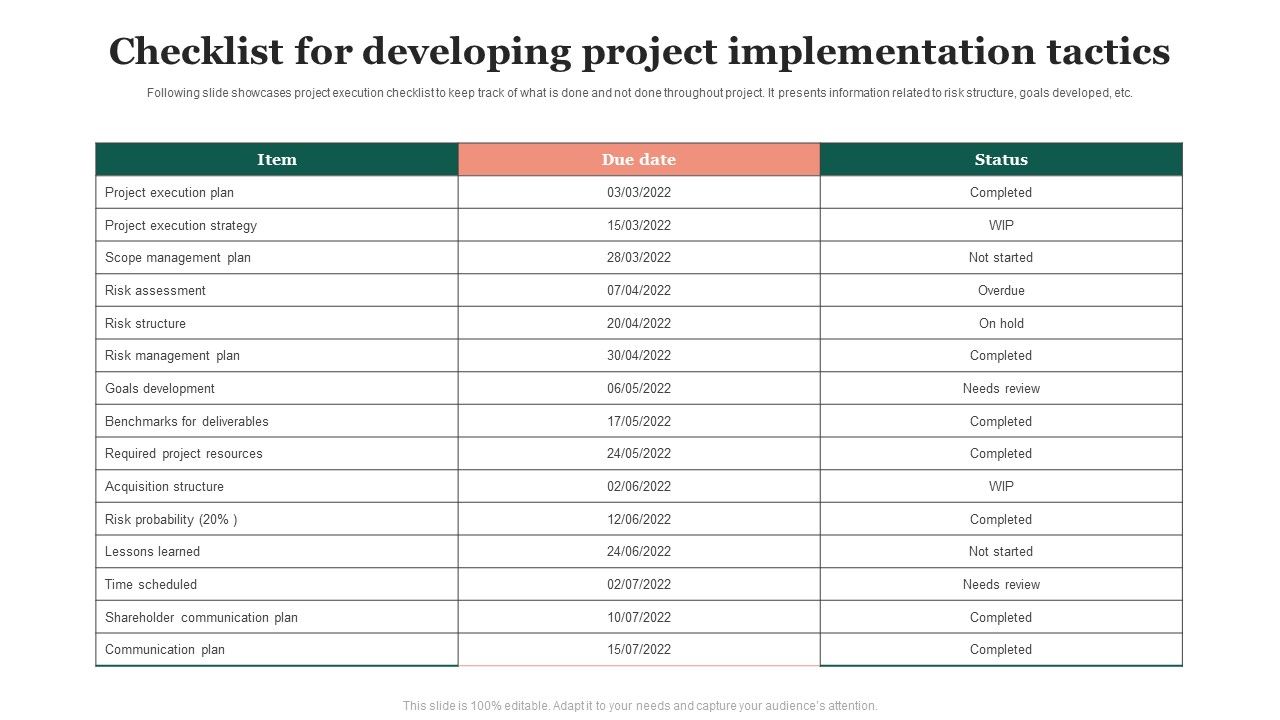Click the due date 24/05/2022
Image resolution: width=1280 pixels, height=720 pixels.
(x=639, y=454)
